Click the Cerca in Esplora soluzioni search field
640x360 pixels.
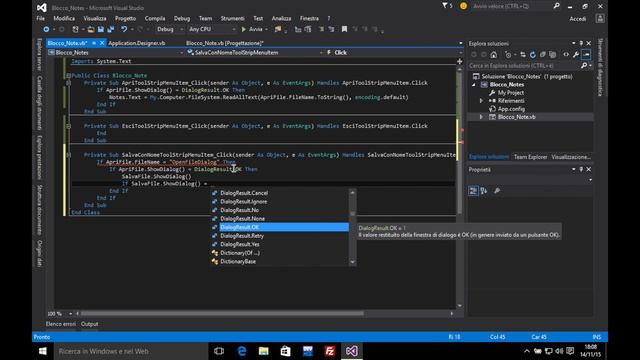524,66
